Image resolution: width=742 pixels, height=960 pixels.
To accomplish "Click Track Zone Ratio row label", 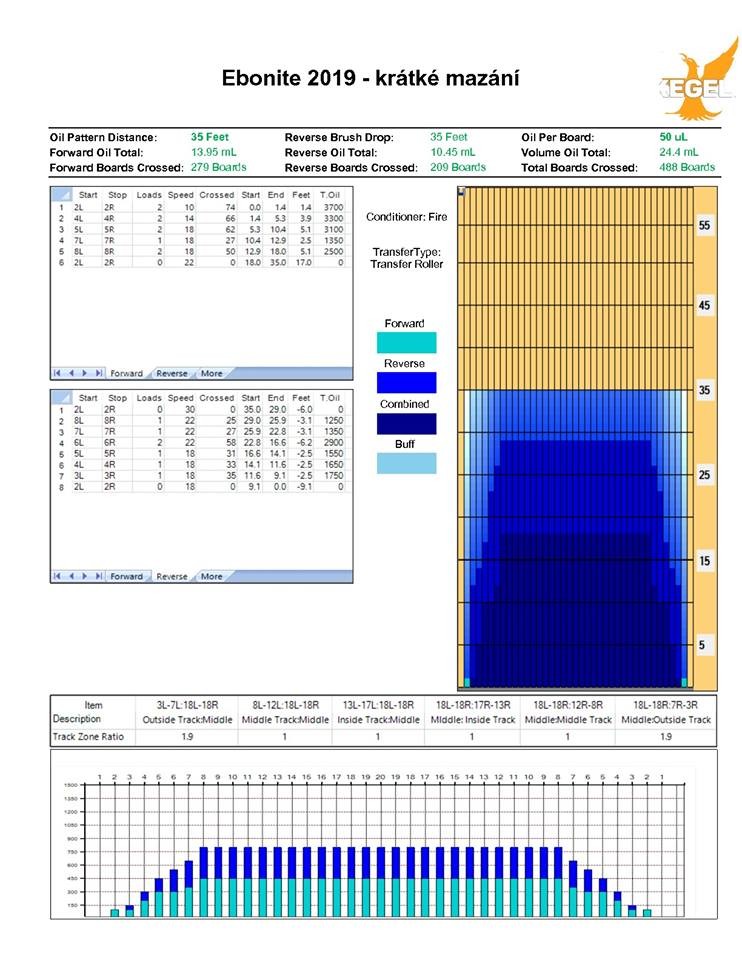I will 88,737.
